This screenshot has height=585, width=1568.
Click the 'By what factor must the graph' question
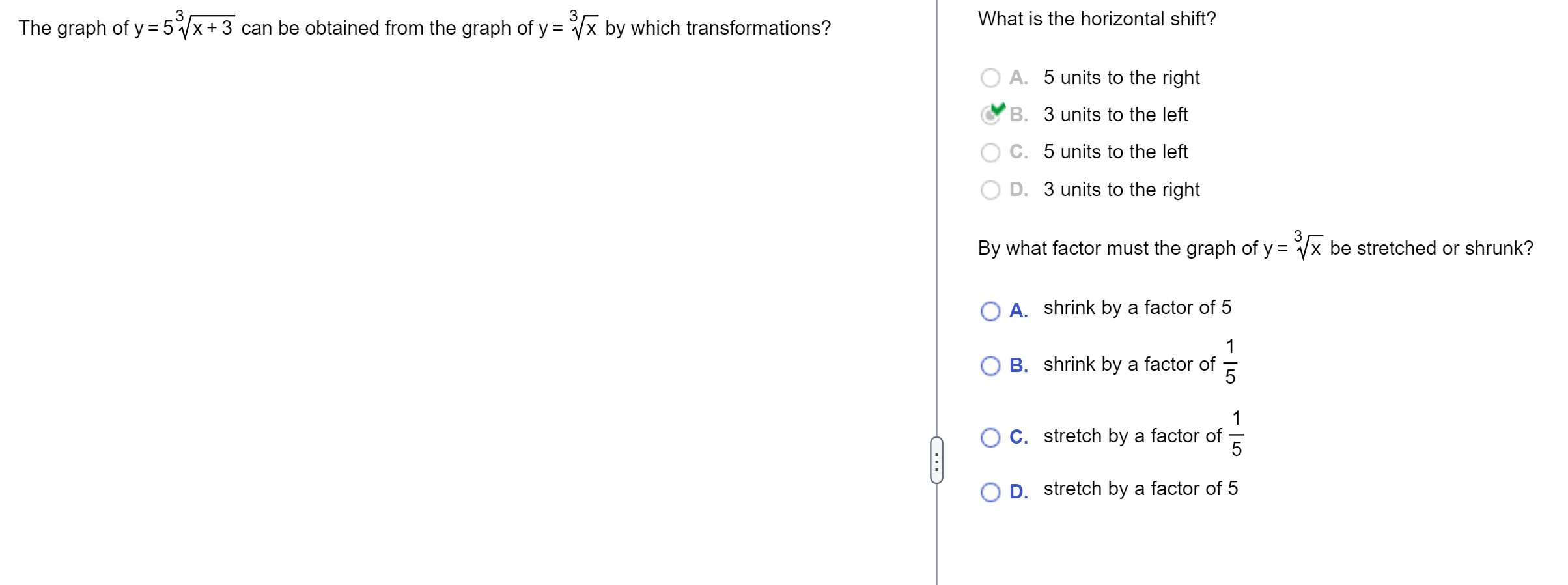pos(1255,246)
